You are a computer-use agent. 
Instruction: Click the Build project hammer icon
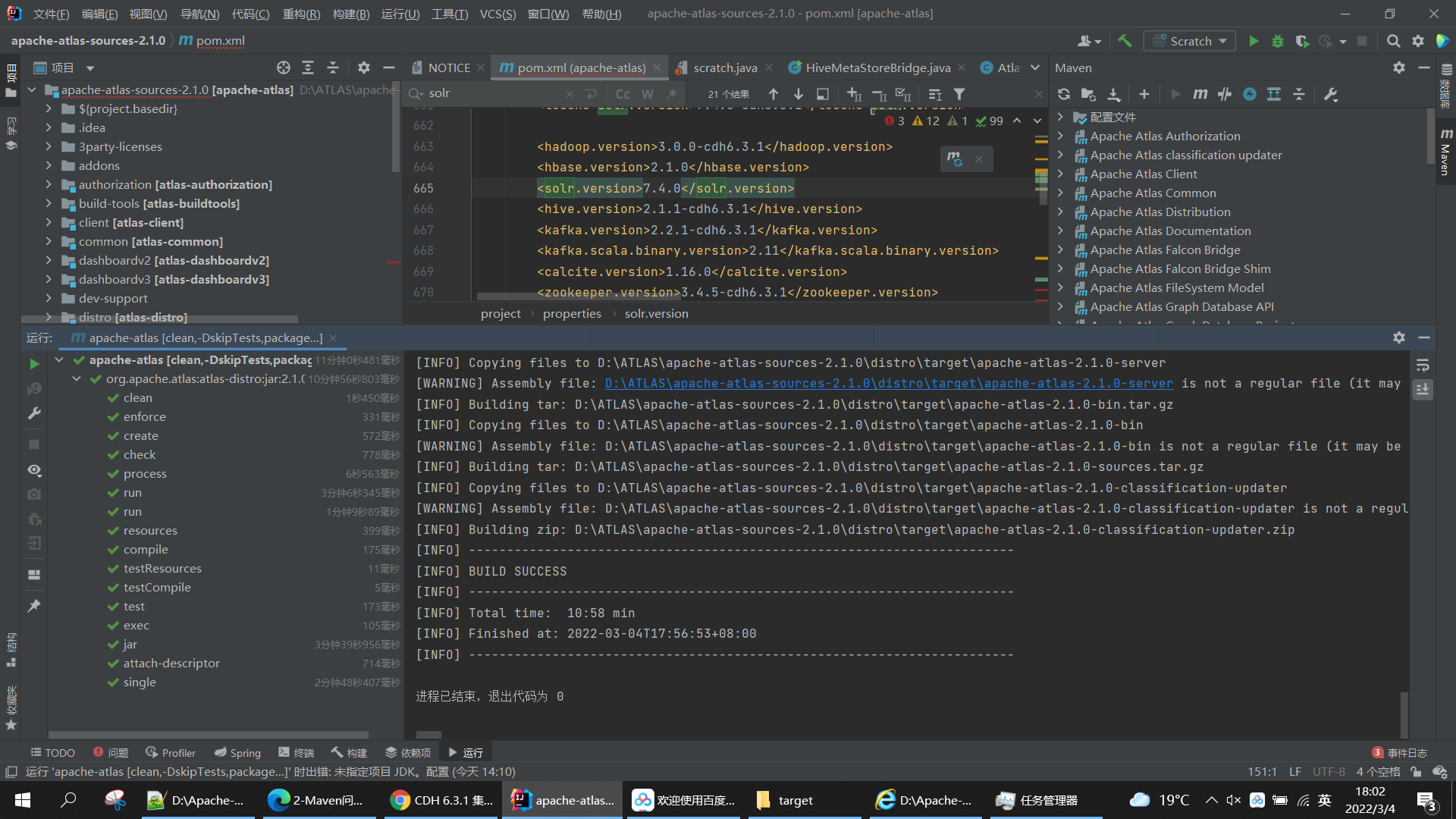click(x=1125, y=41)
